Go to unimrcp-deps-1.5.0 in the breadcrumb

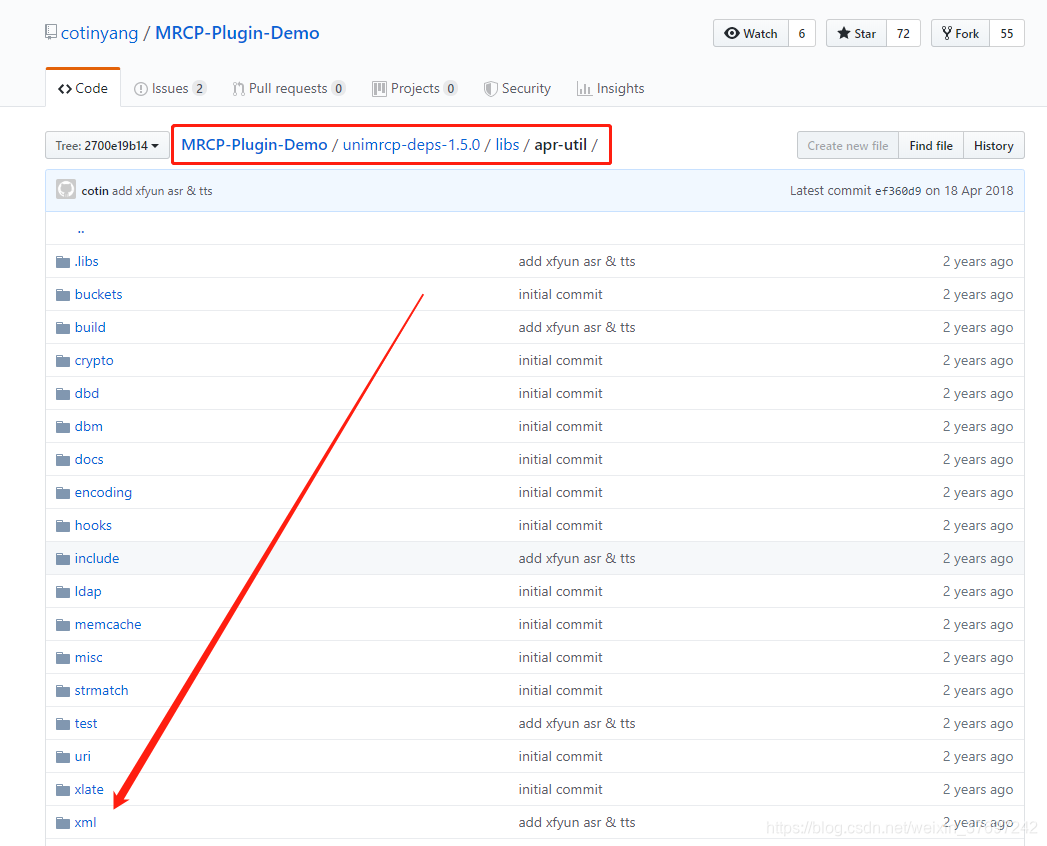(x=411, y=144)
